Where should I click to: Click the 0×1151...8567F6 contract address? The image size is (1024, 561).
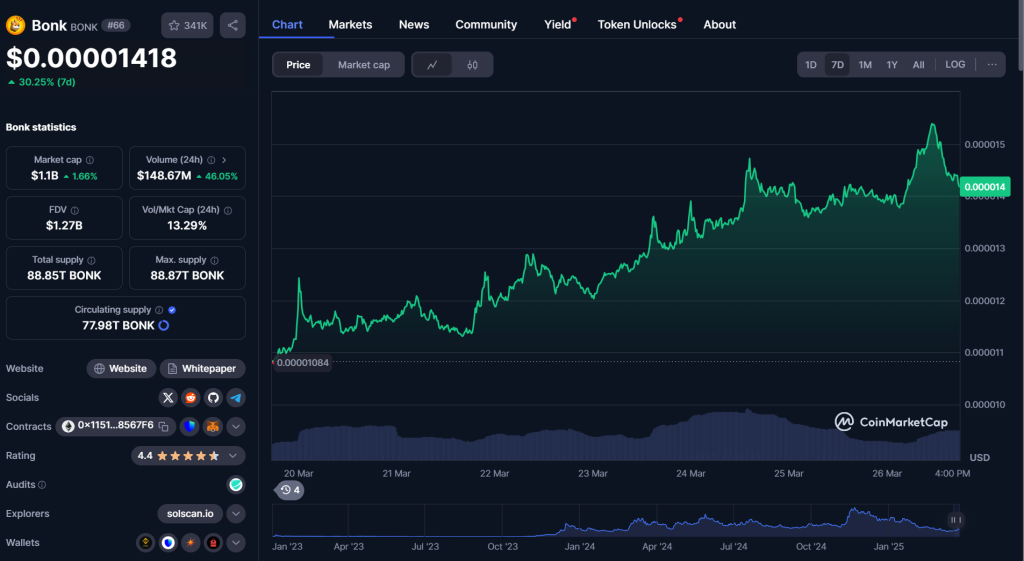[115, 426]
